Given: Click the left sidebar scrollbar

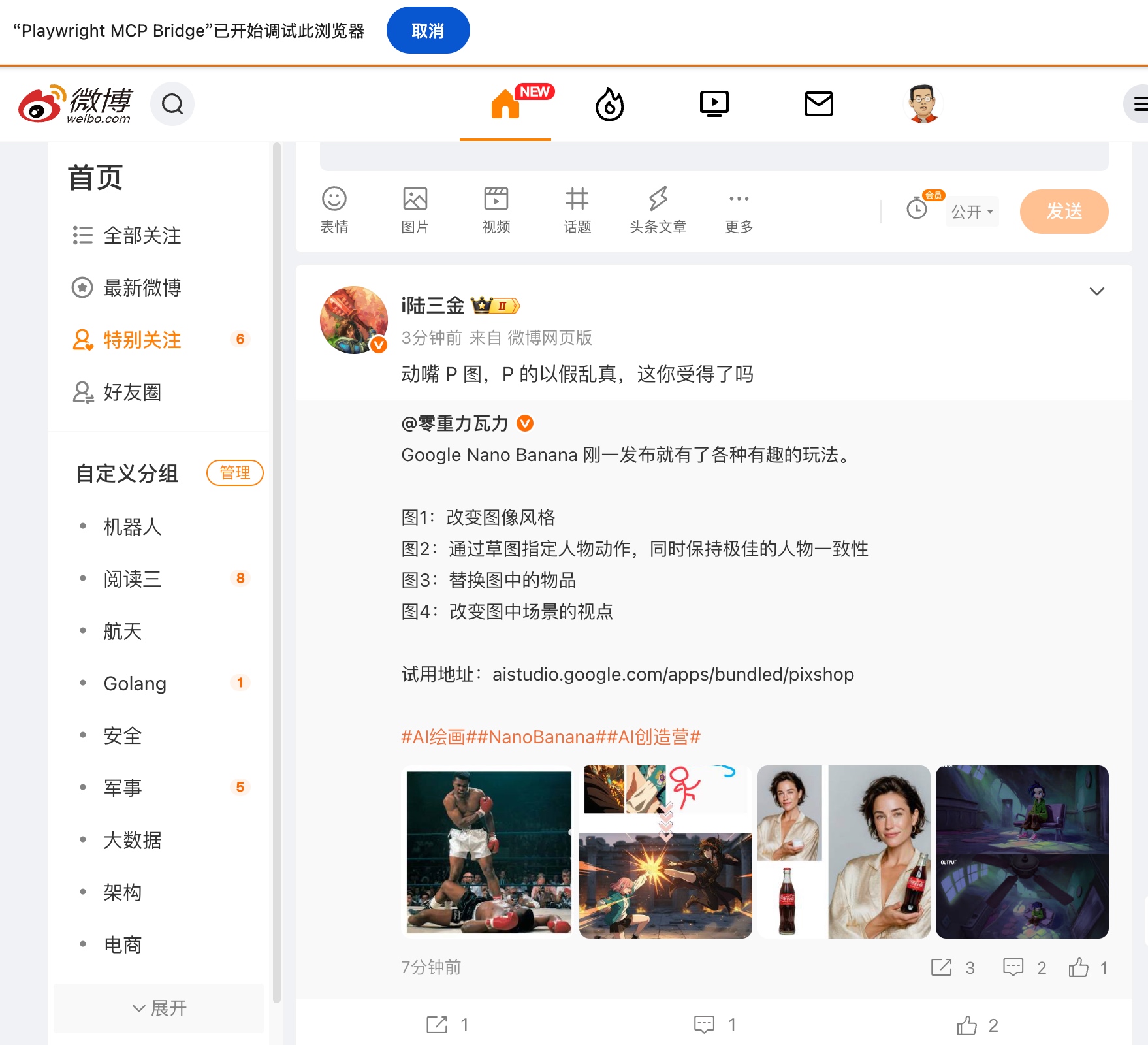Looking at the screenshot, I should [277, 573].
